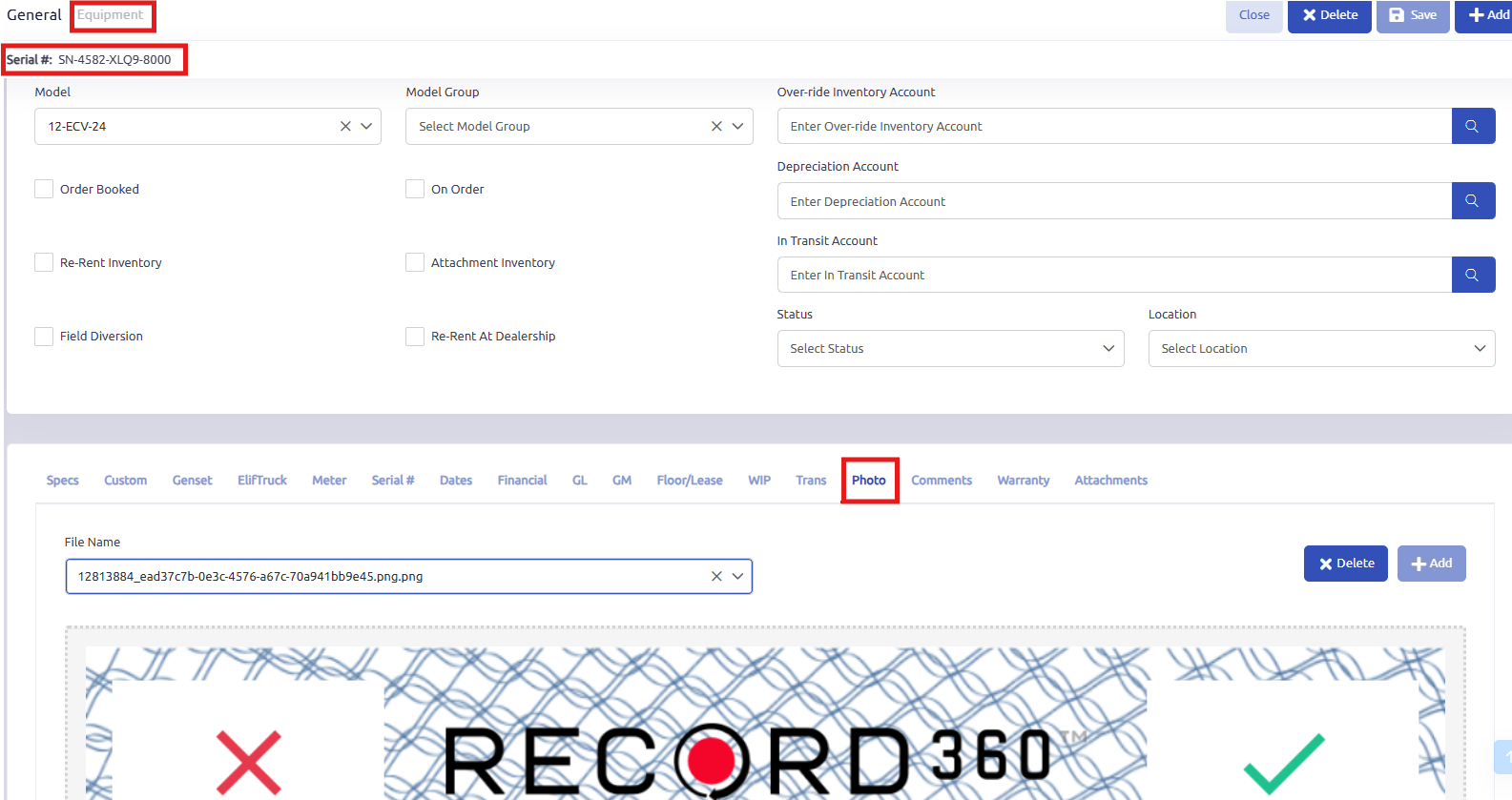This screenshot has height=800, width=1512.
Task: Toggle the Order Booked checkbox
Action: (x=44, y=189)
